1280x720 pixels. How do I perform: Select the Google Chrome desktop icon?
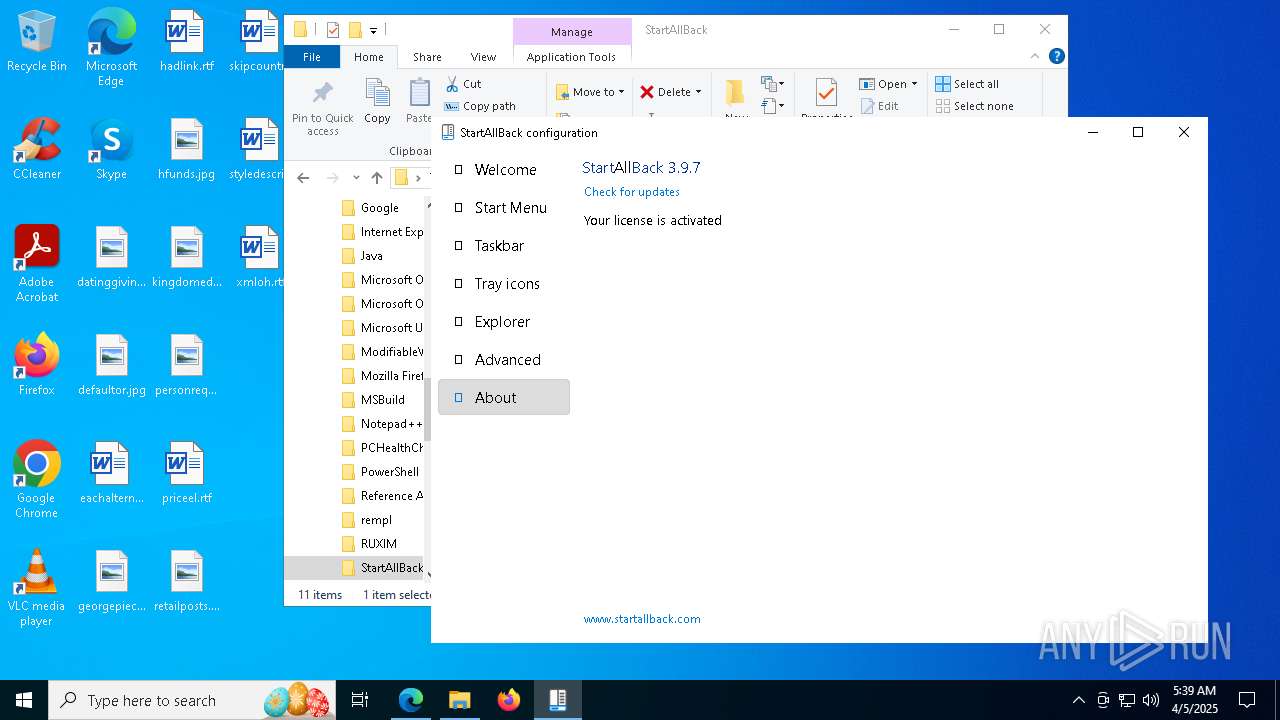pos(37,480)
